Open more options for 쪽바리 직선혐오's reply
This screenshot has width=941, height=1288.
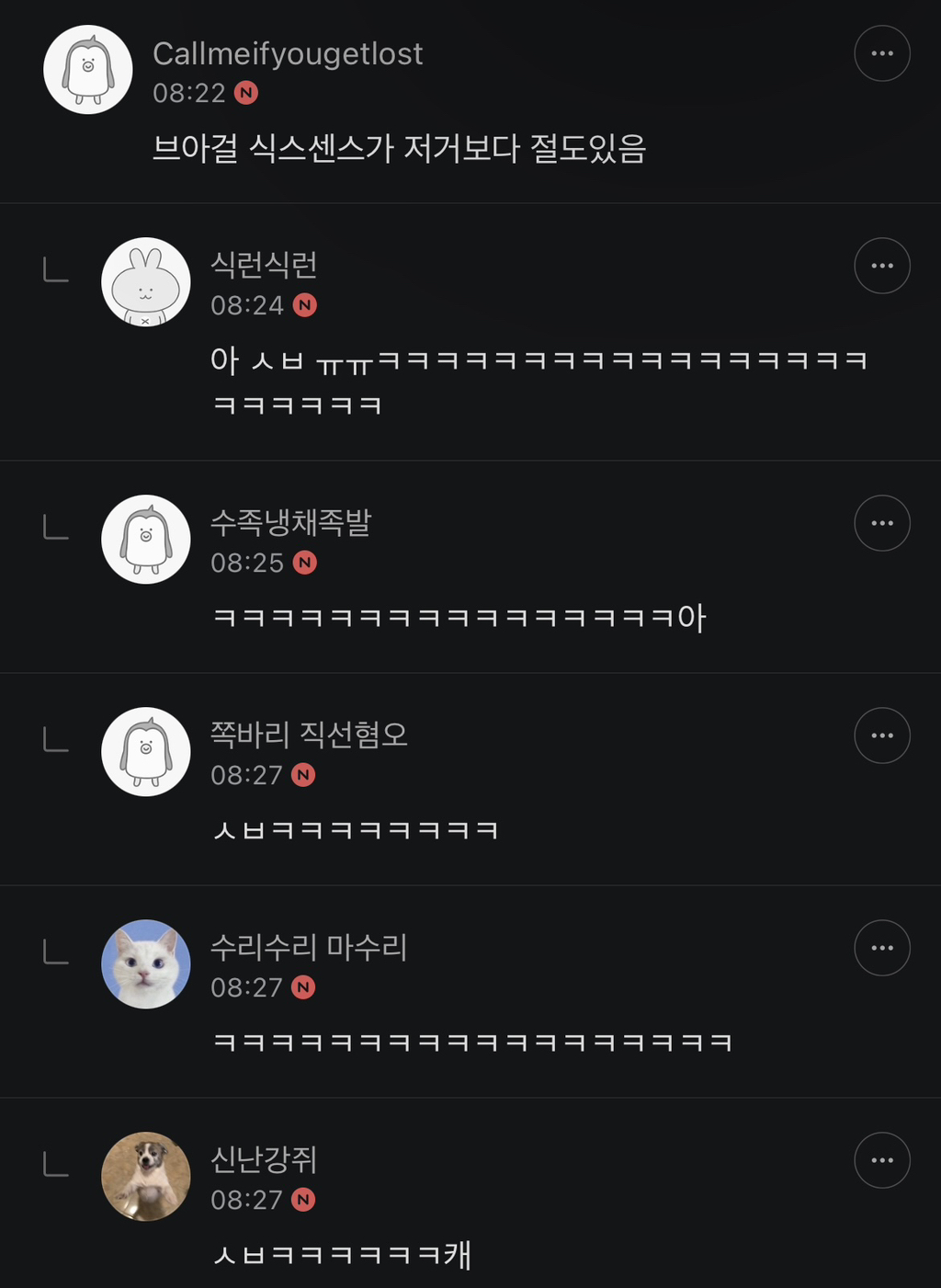tap(881, 735)
